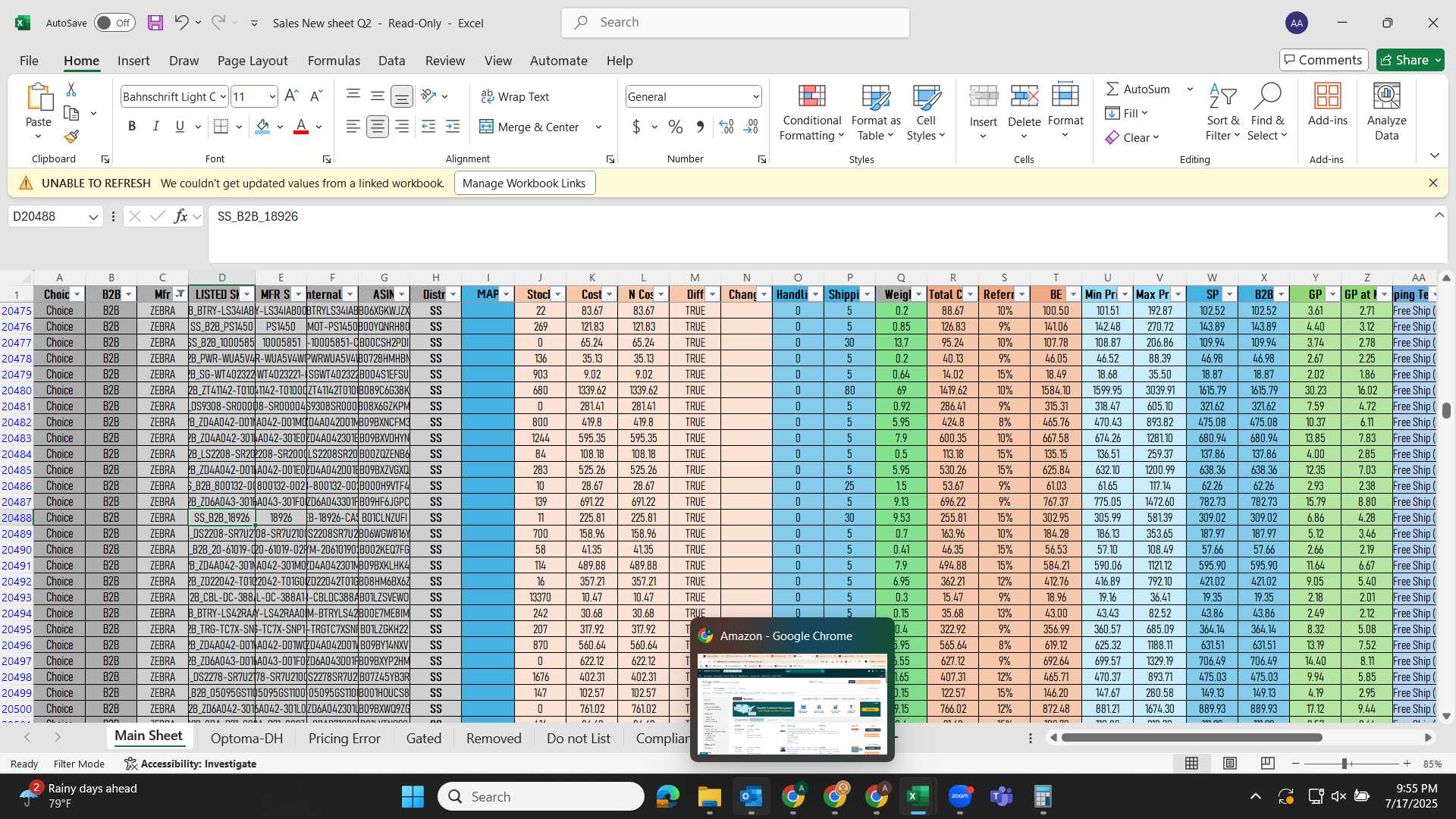Toggle Wrap Text

pyautogui.click(x=515, y=96)
